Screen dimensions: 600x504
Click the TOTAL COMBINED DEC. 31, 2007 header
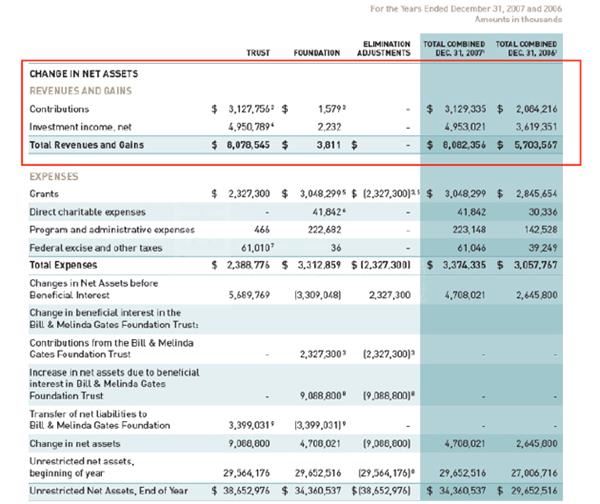tap(454, 48)
